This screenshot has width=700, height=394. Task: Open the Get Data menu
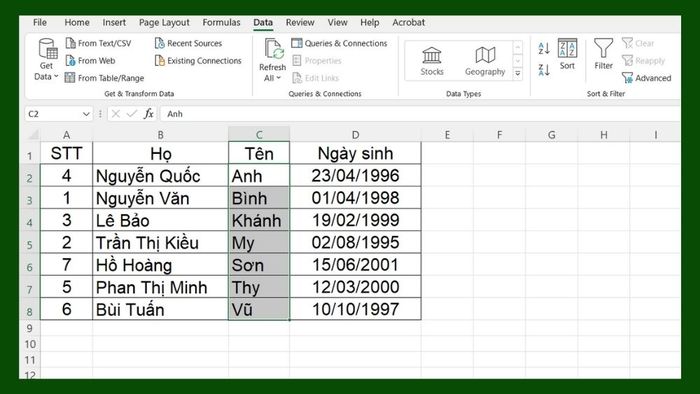coord(47,60)
